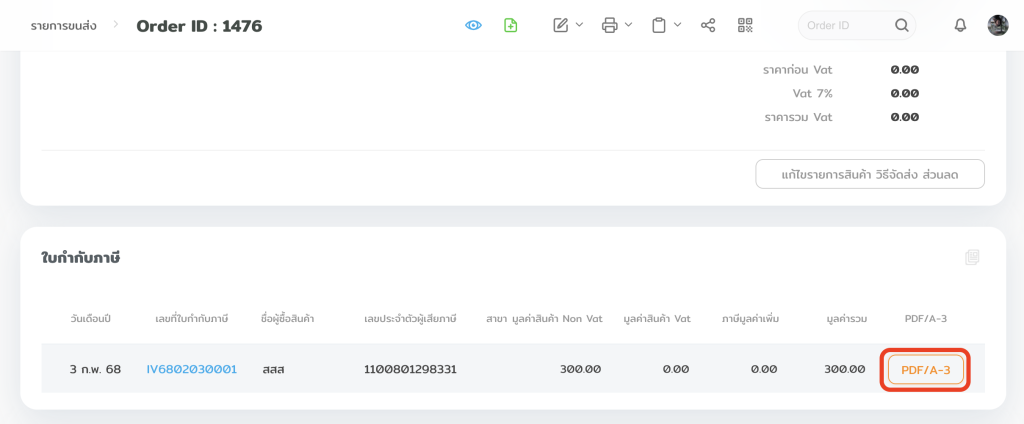Click the printer icon
This screenshot has height=424, width=1024.
pos(609,25)
